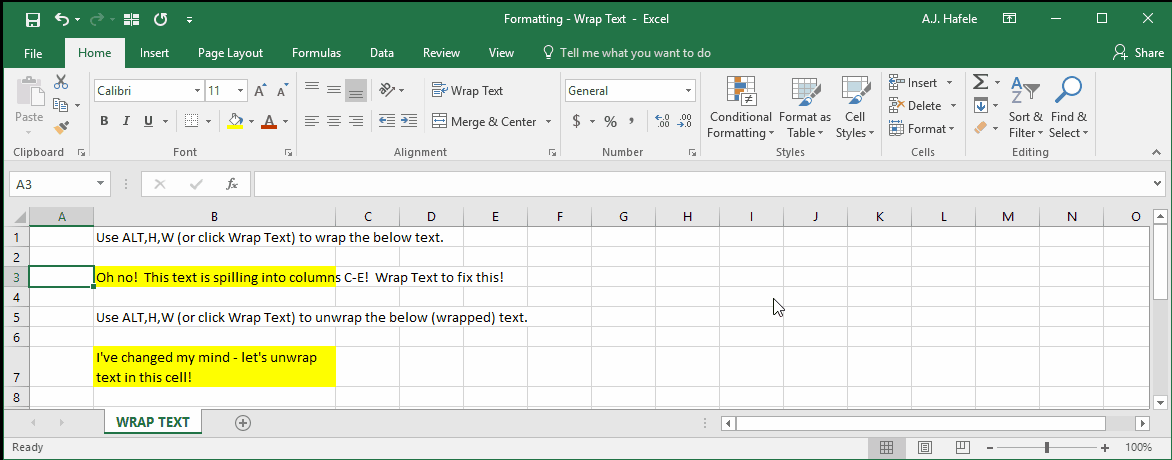This screenshot has width=1172, height=460.
Task: Click the Clear eraser icon
Action: [981, 129]
